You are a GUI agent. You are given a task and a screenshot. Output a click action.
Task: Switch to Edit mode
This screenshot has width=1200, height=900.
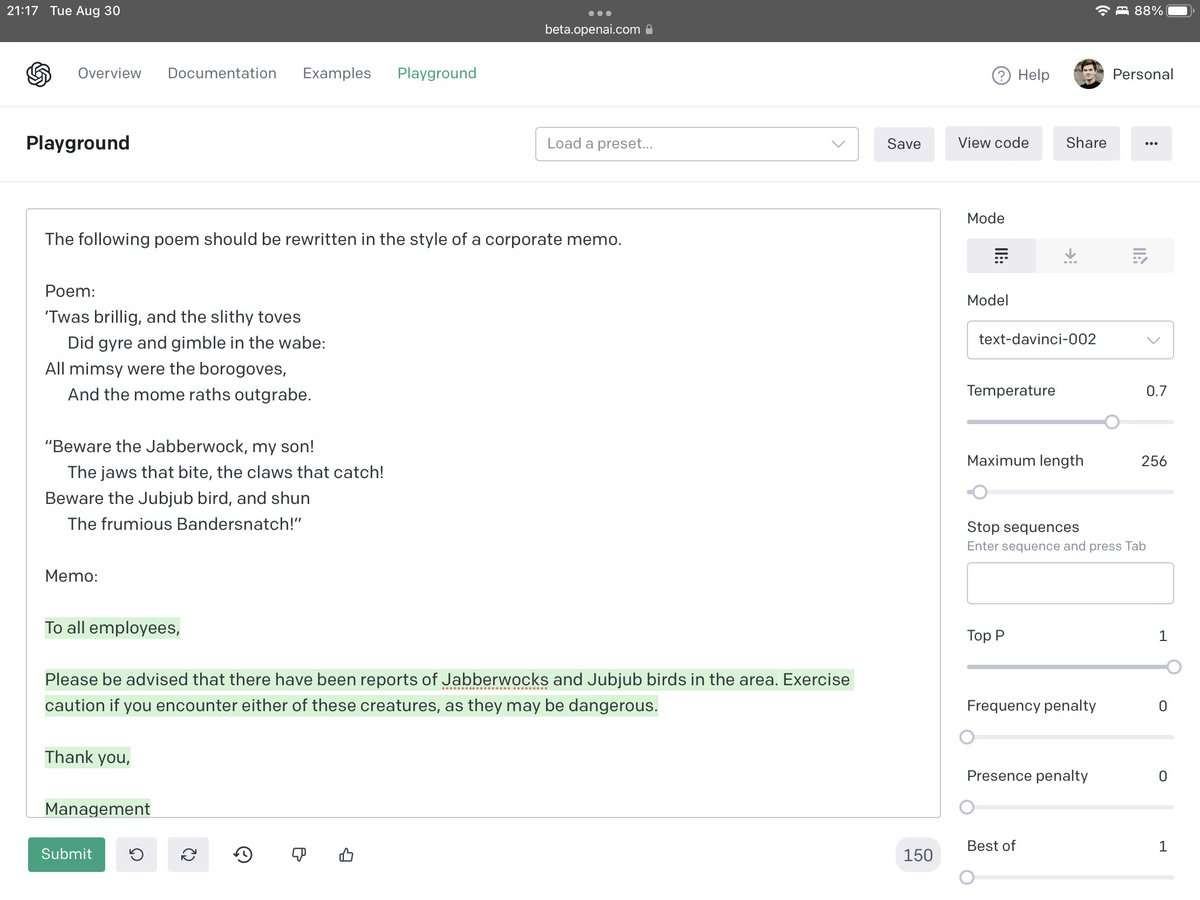click(1139, 257)
